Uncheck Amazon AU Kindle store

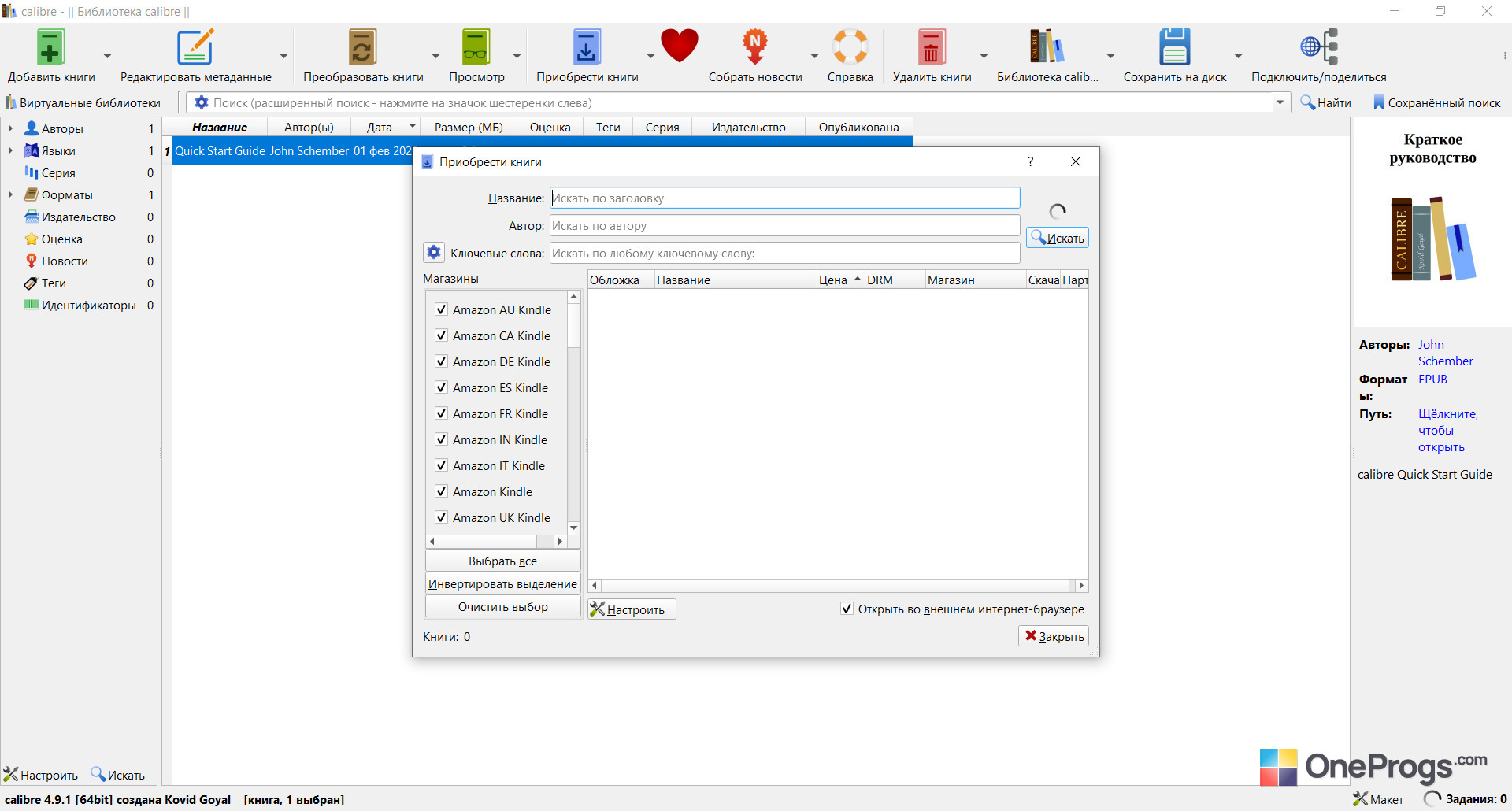click(441, 309)
